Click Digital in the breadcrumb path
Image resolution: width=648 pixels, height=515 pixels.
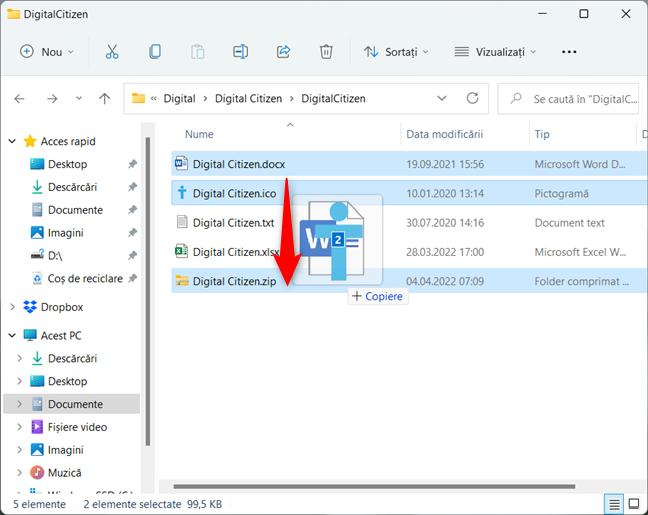coord(179,99)
